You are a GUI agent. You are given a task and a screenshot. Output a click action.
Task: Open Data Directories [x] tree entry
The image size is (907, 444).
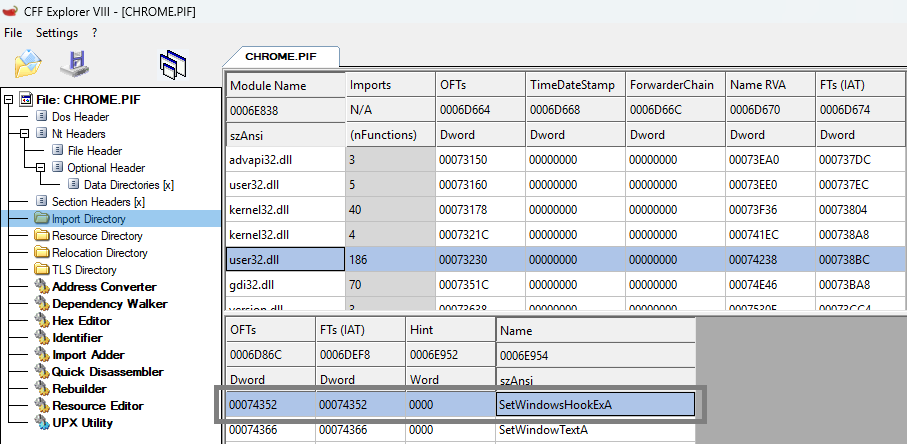129,185
